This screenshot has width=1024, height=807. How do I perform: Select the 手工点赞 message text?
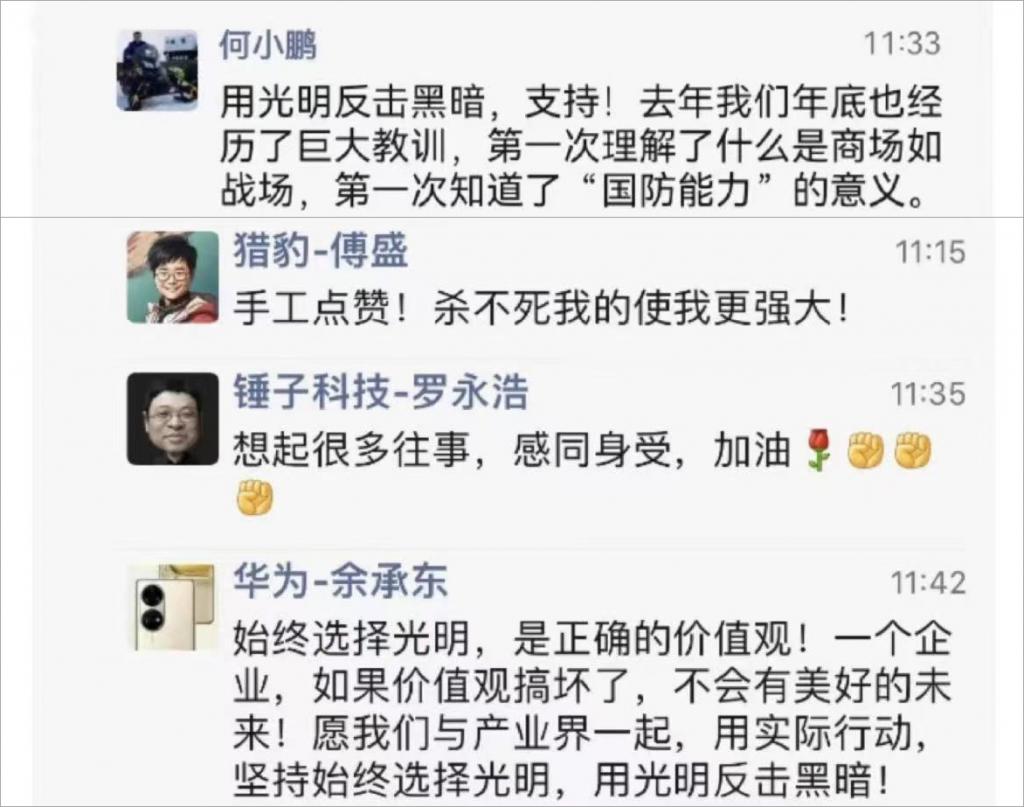point(542,308)
